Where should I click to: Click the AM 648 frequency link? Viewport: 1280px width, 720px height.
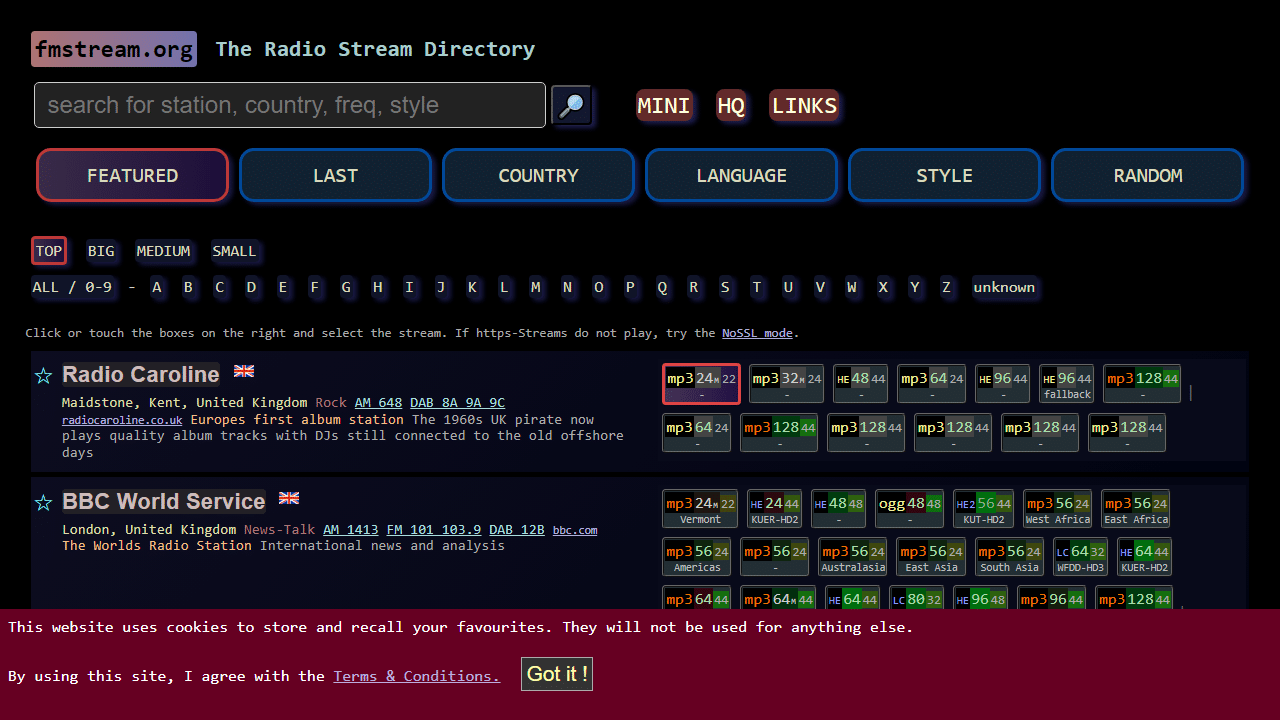point(378,403)
